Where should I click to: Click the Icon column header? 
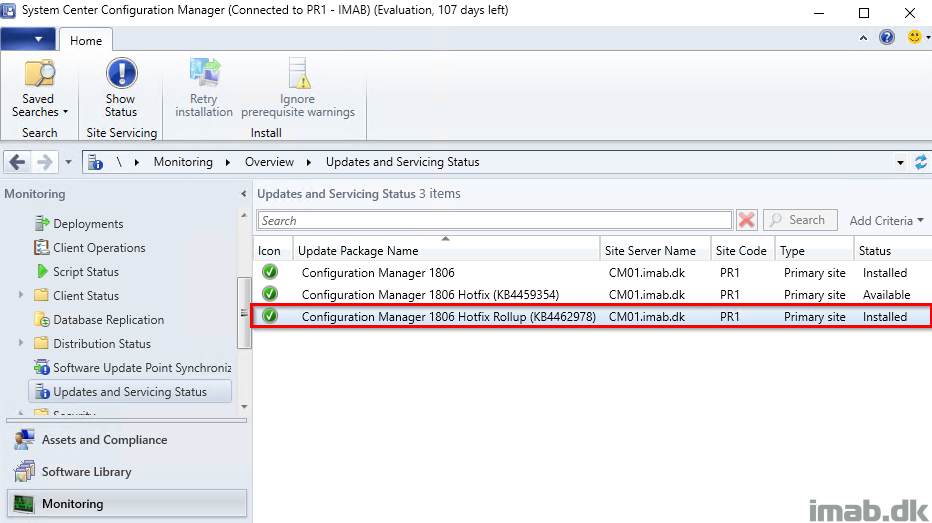tap(273, 251)
